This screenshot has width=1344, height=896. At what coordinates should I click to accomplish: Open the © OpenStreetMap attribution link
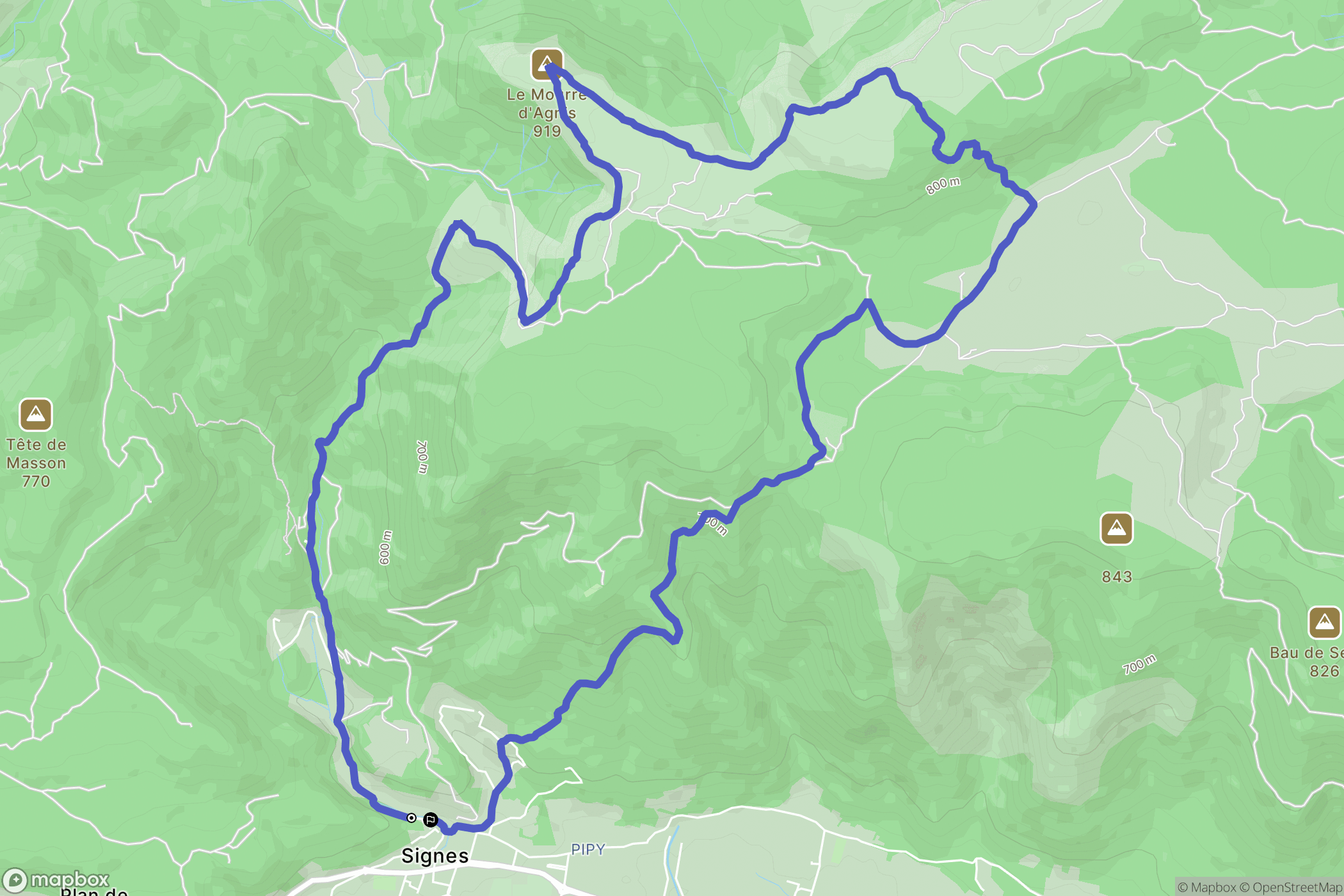(1291, 887)
